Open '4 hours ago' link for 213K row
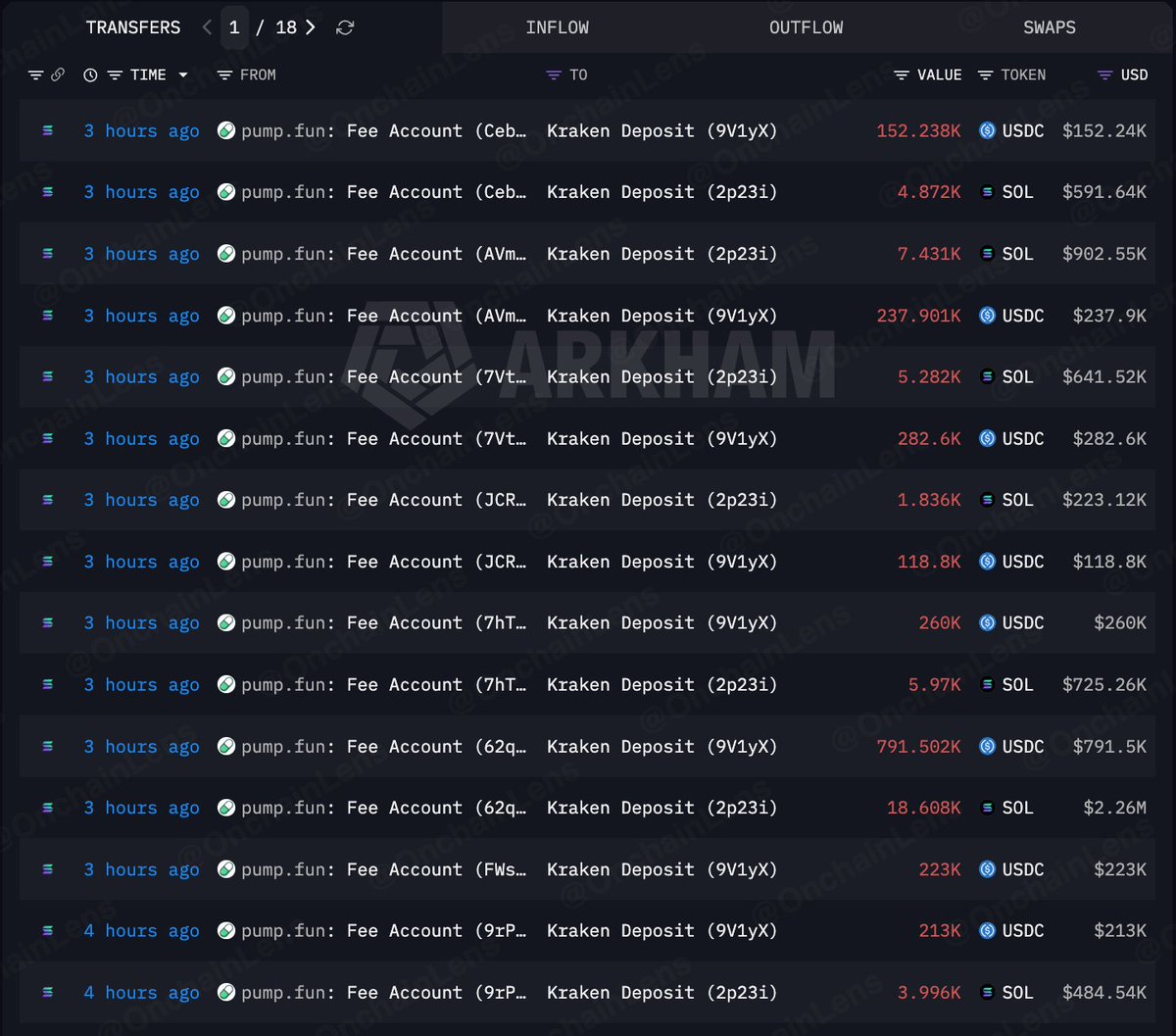The image size is (1176, 1036). 141,930
